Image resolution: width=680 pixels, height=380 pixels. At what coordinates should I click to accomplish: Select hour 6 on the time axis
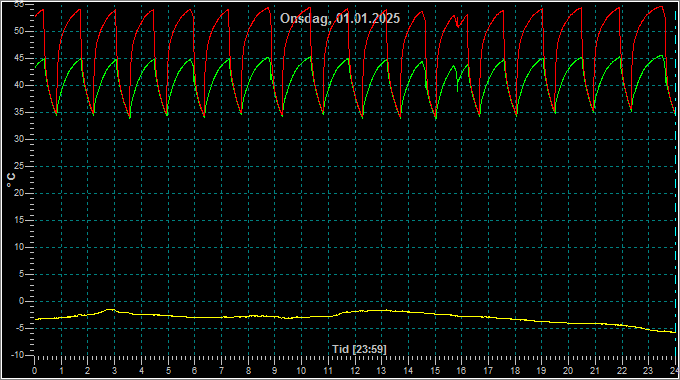(195, 371)
